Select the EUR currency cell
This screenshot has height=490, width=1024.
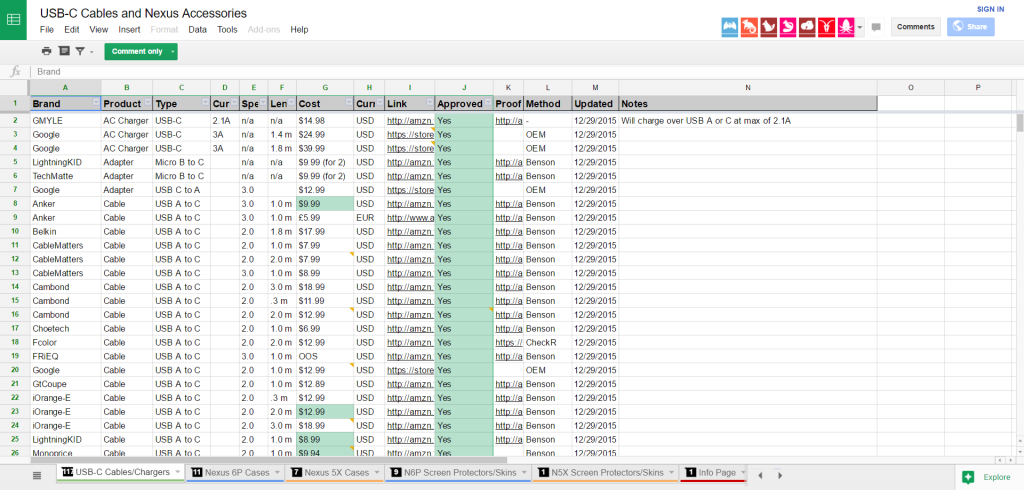click(x=369, y=218)
